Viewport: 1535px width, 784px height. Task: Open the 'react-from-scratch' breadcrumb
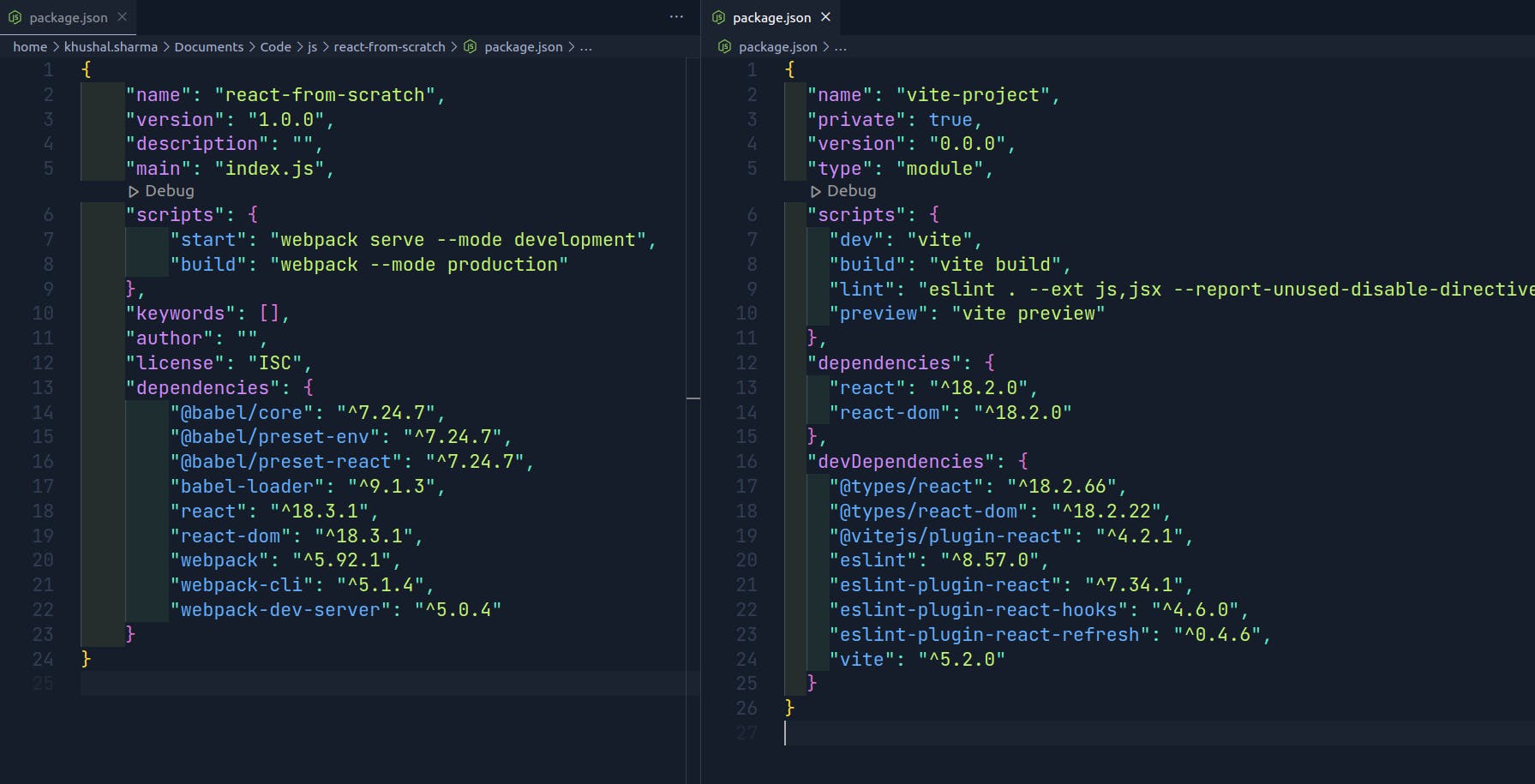point(389,47)
